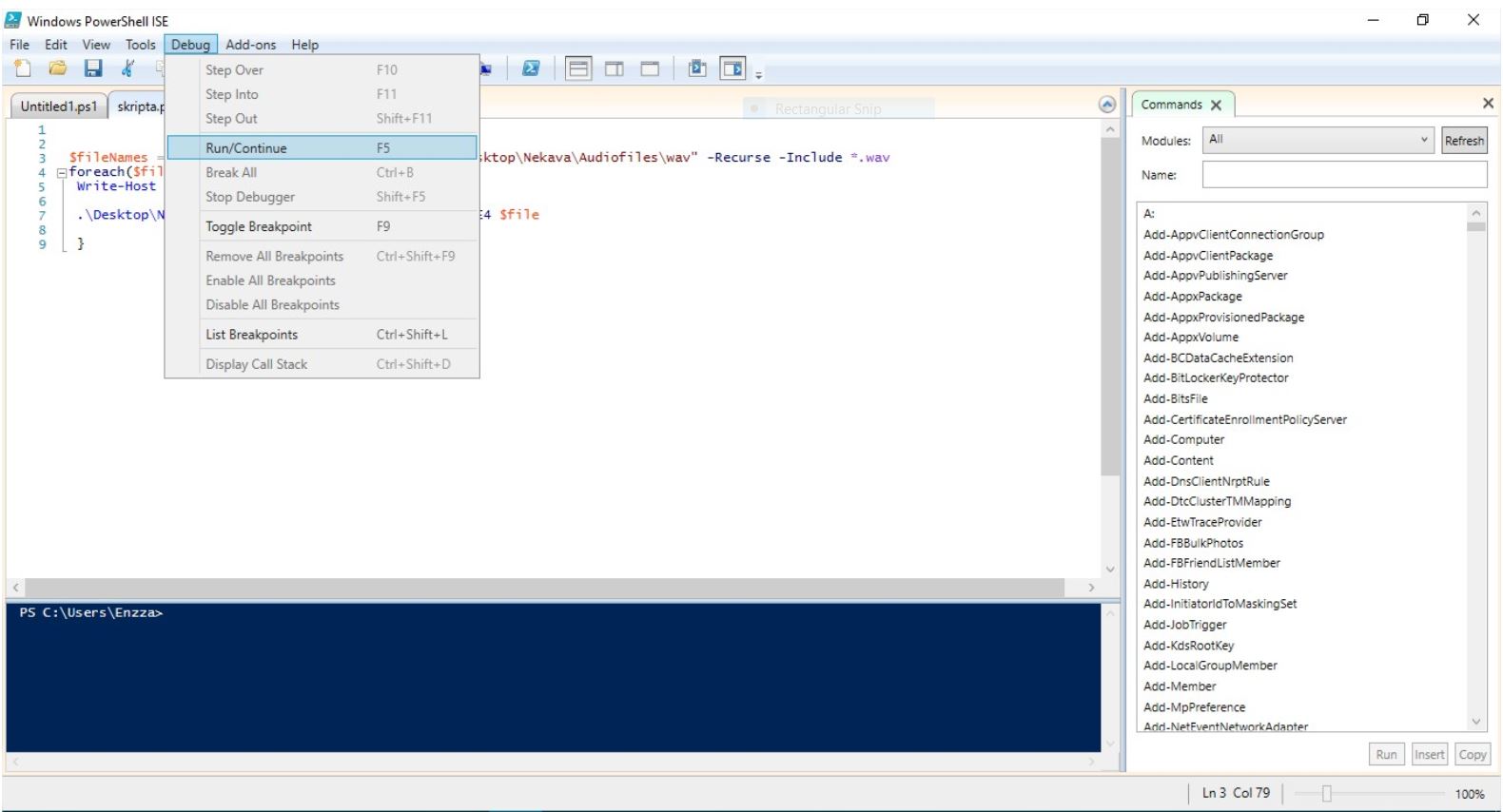Choose List Breakpoints in the Debug menu

tap(322, 335)
